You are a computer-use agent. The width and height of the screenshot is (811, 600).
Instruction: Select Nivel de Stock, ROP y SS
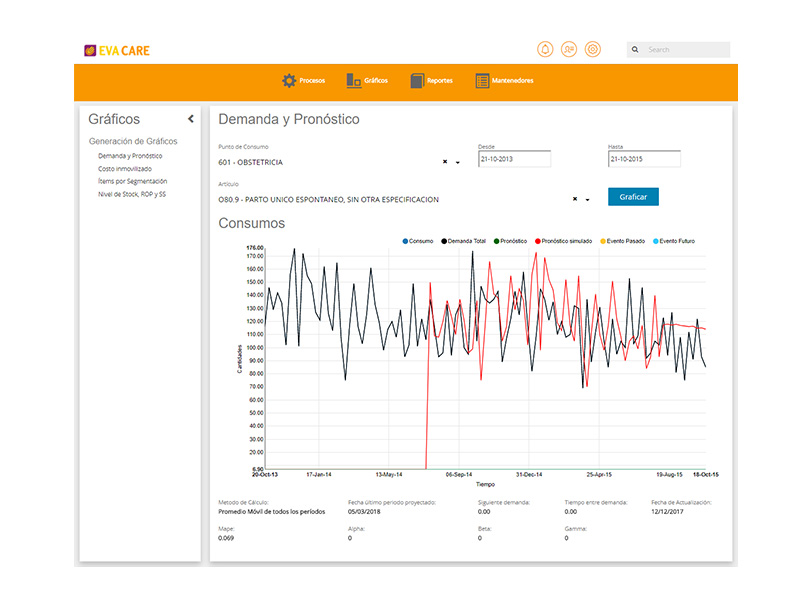pyautogui.click(x=132, y=194)
